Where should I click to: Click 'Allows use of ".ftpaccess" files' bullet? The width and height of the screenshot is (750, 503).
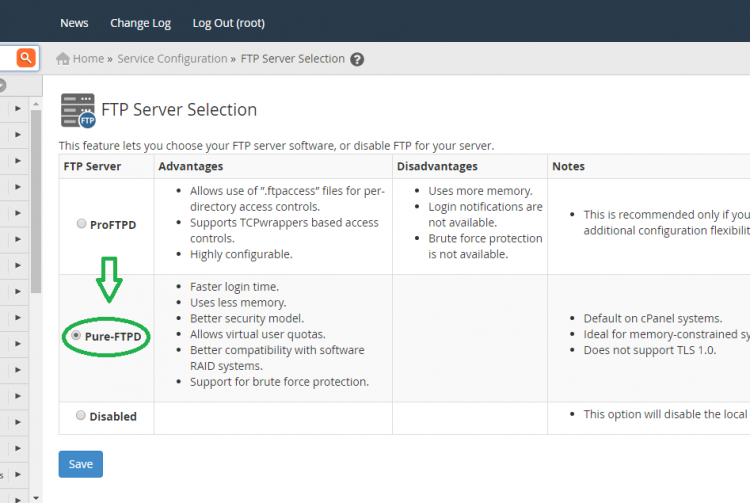(x=287, y=199)
